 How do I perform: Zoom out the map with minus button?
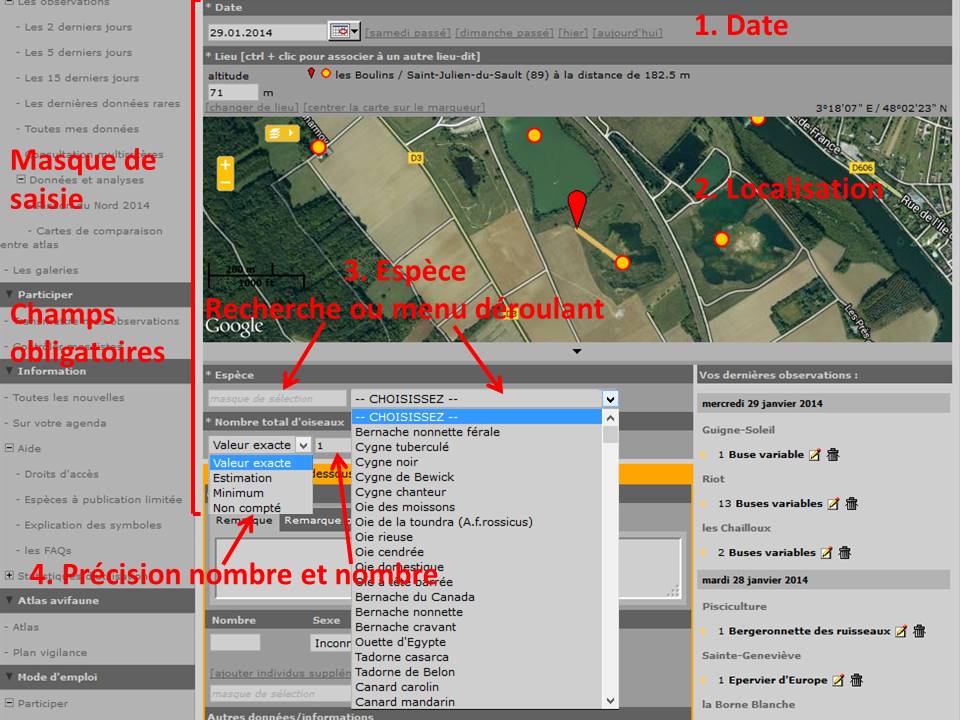225,182
